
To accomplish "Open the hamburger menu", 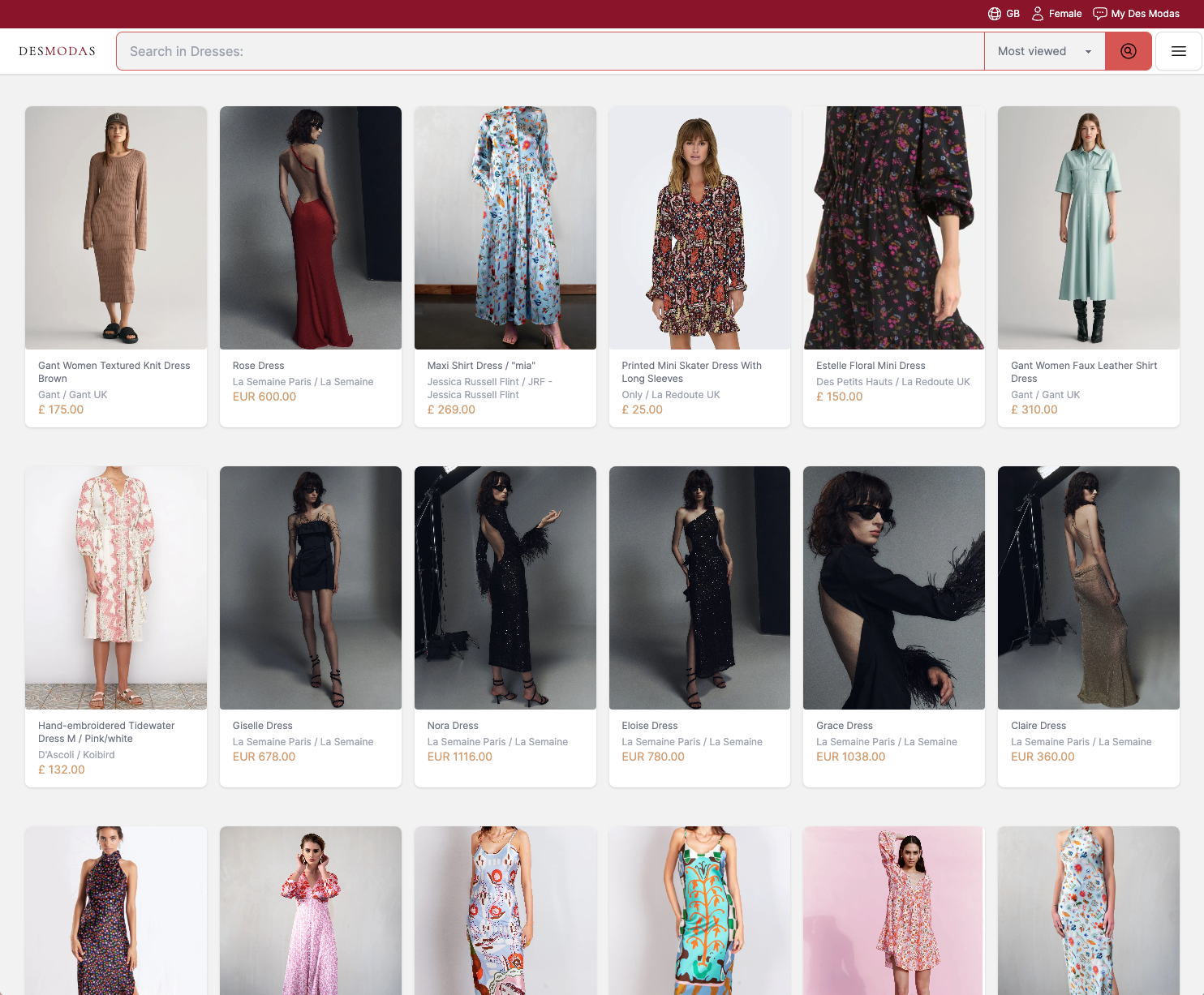I will tap(1178, 51).
